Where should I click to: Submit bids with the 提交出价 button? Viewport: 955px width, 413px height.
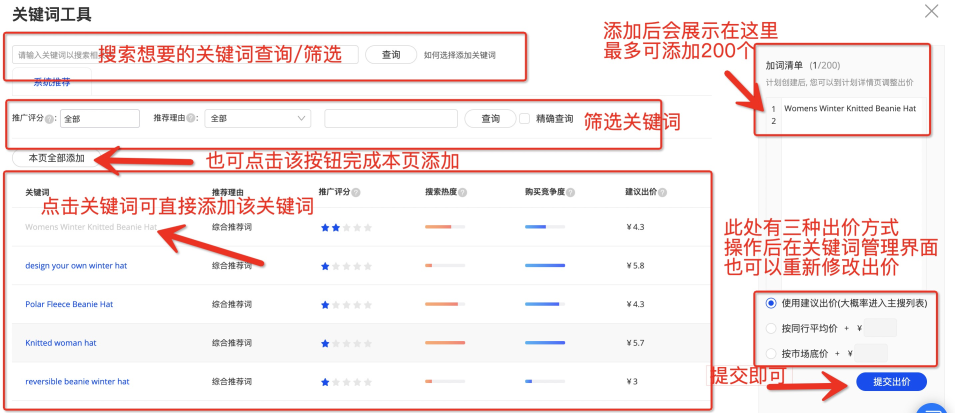point(891,382)
